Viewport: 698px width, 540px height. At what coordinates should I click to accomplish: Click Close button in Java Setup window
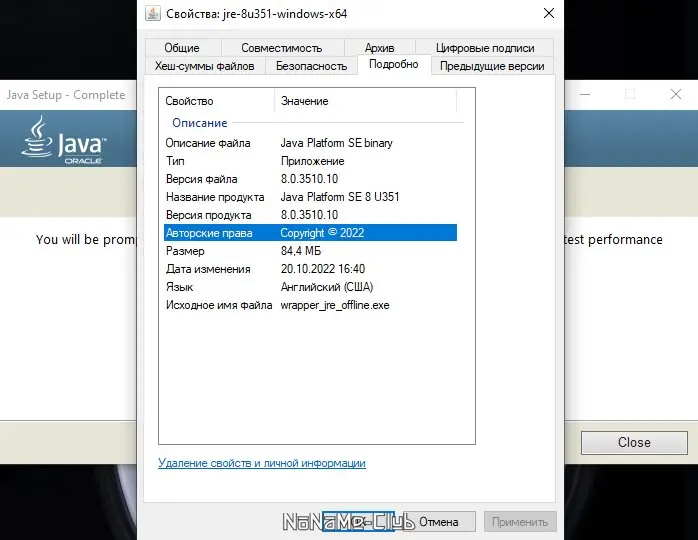click(634, 442)
